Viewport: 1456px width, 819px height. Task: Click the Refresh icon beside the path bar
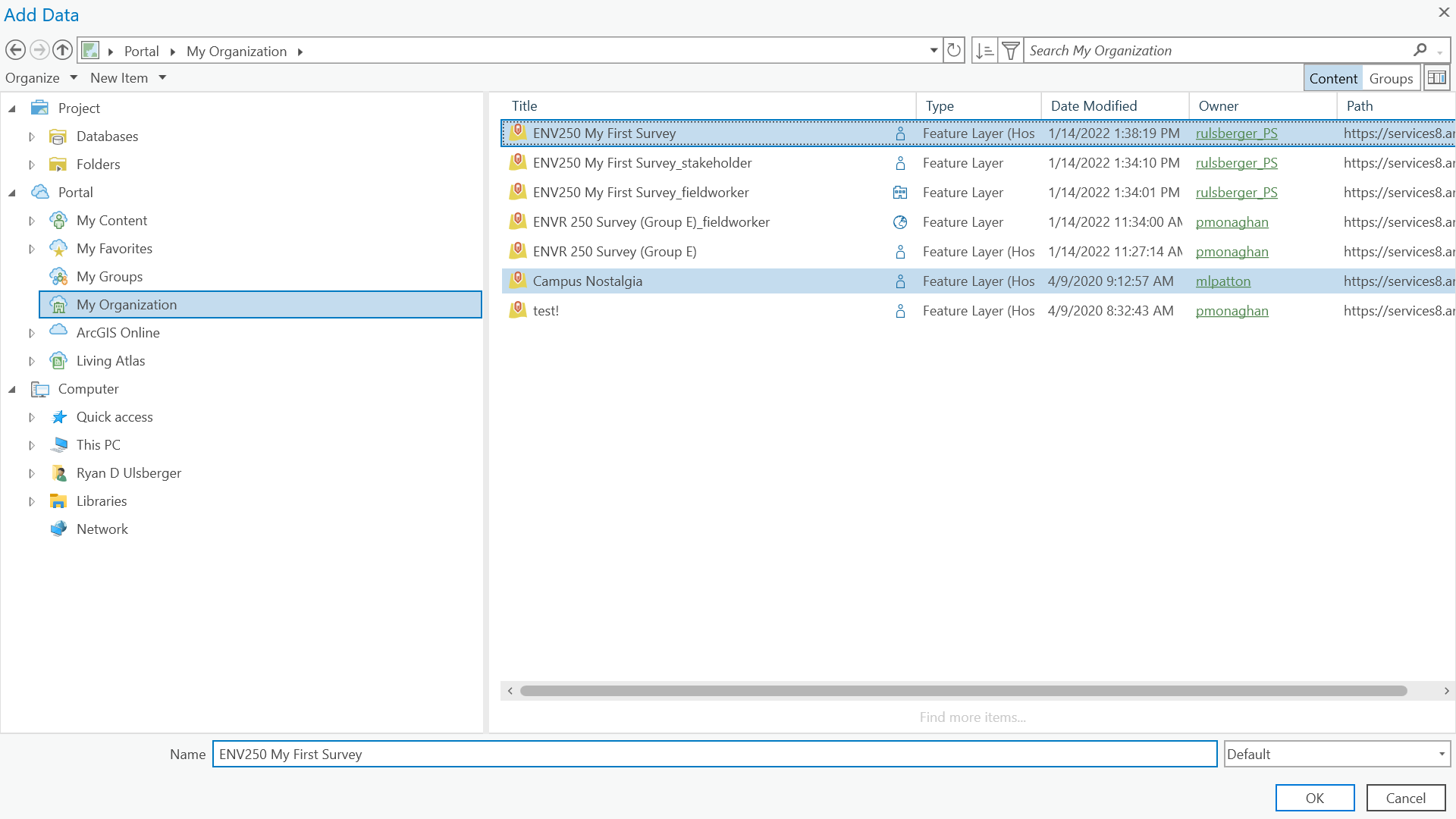coord(954,51)
